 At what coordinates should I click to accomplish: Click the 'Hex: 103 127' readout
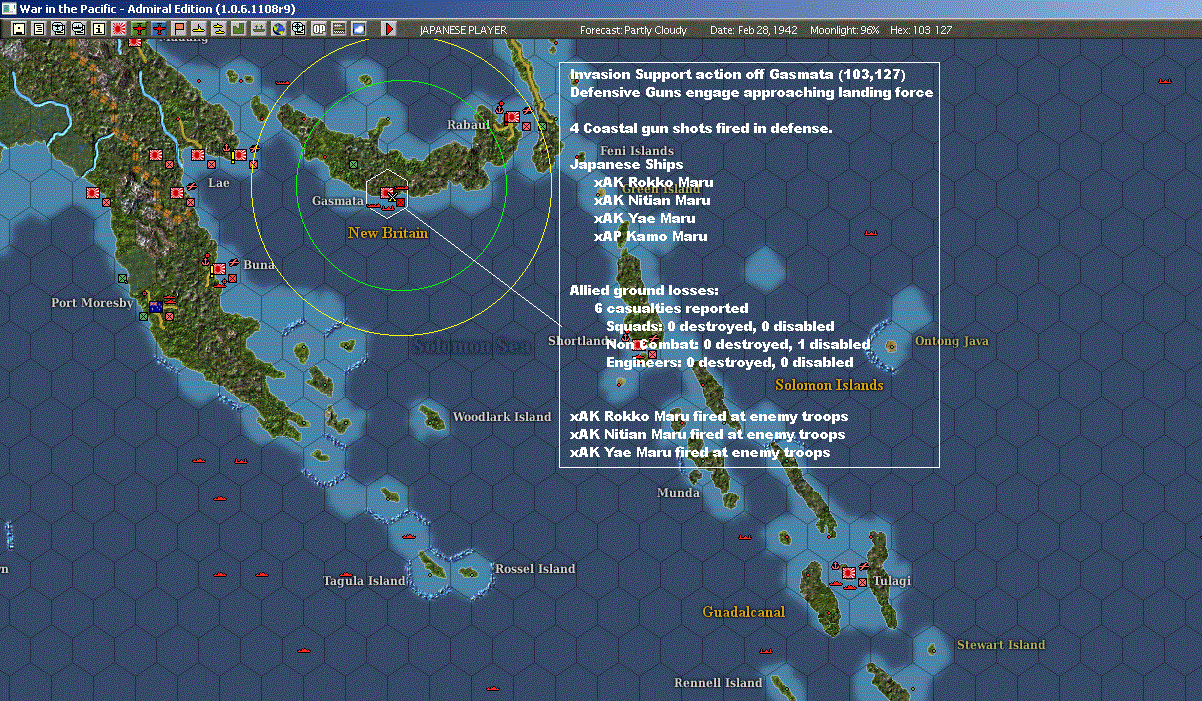(919, 30)
